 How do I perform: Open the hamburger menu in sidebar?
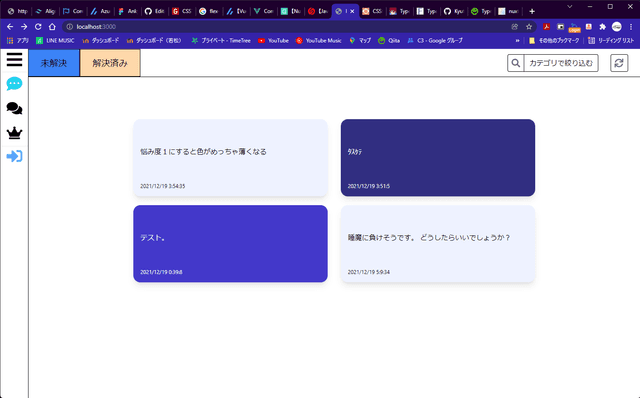(x=14, y=60)
